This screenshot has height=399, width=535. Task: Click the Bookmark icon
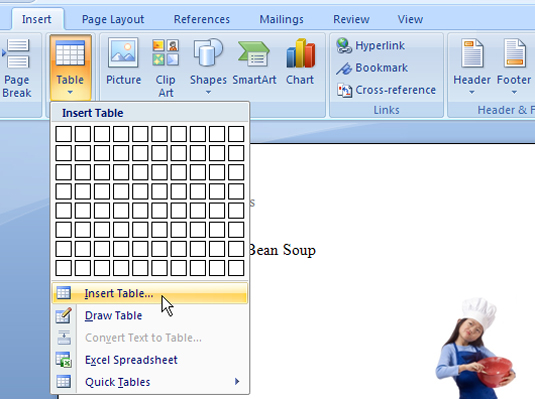click(344, 68)
